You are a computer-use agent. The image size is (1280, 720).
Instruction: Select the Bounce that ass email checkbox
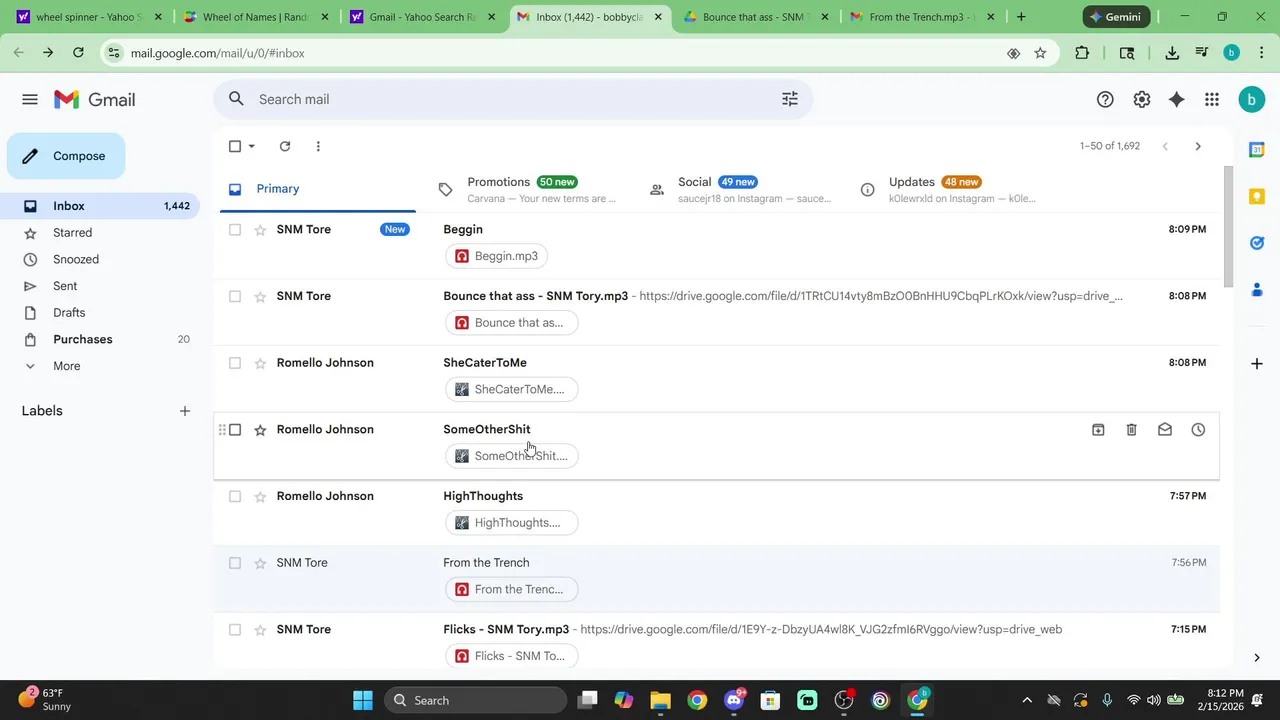235,296
